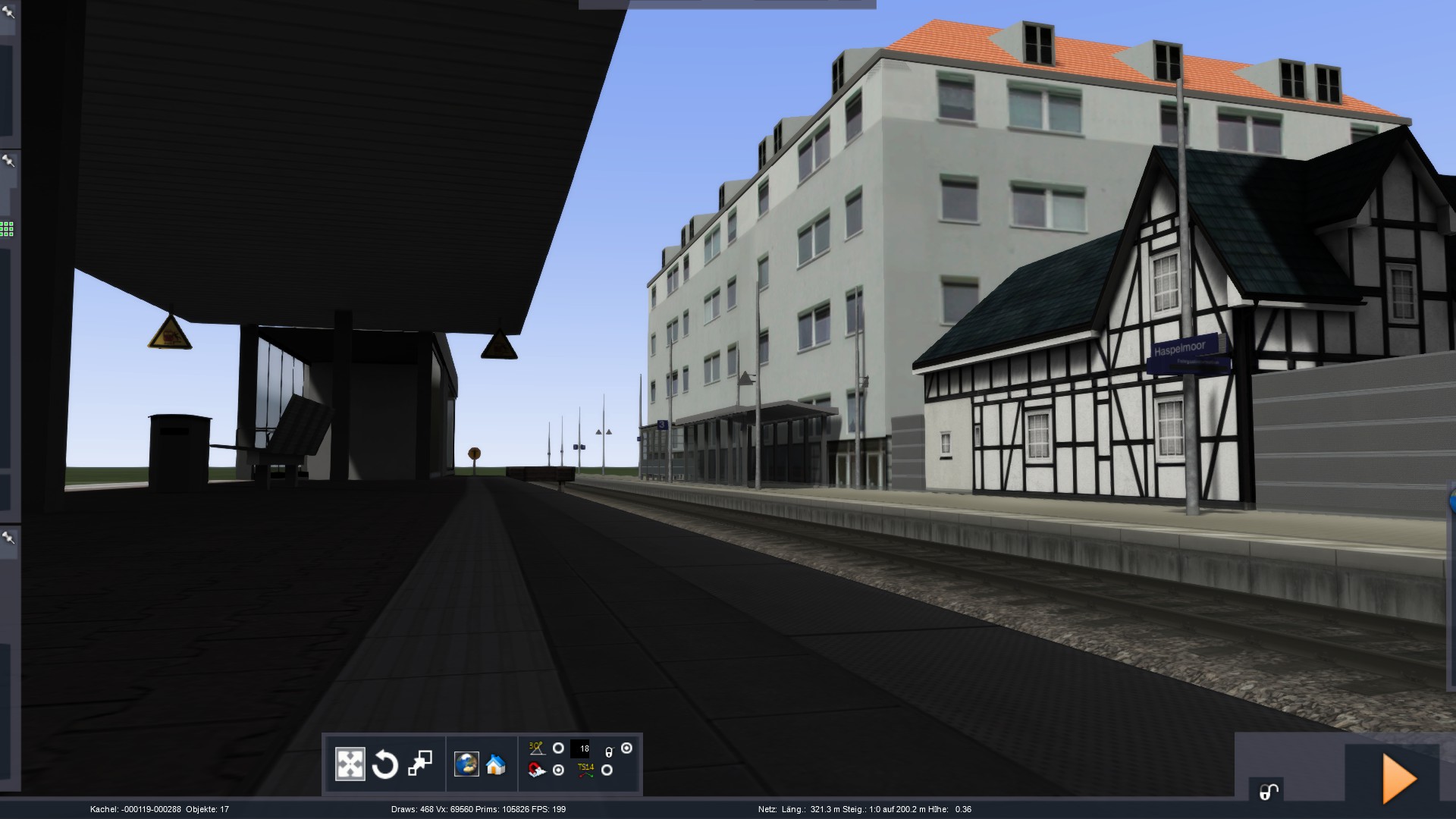Viewport: 1456px width, 819px height.
Task: Click the TS14 track icon
Action: [585, 770]
